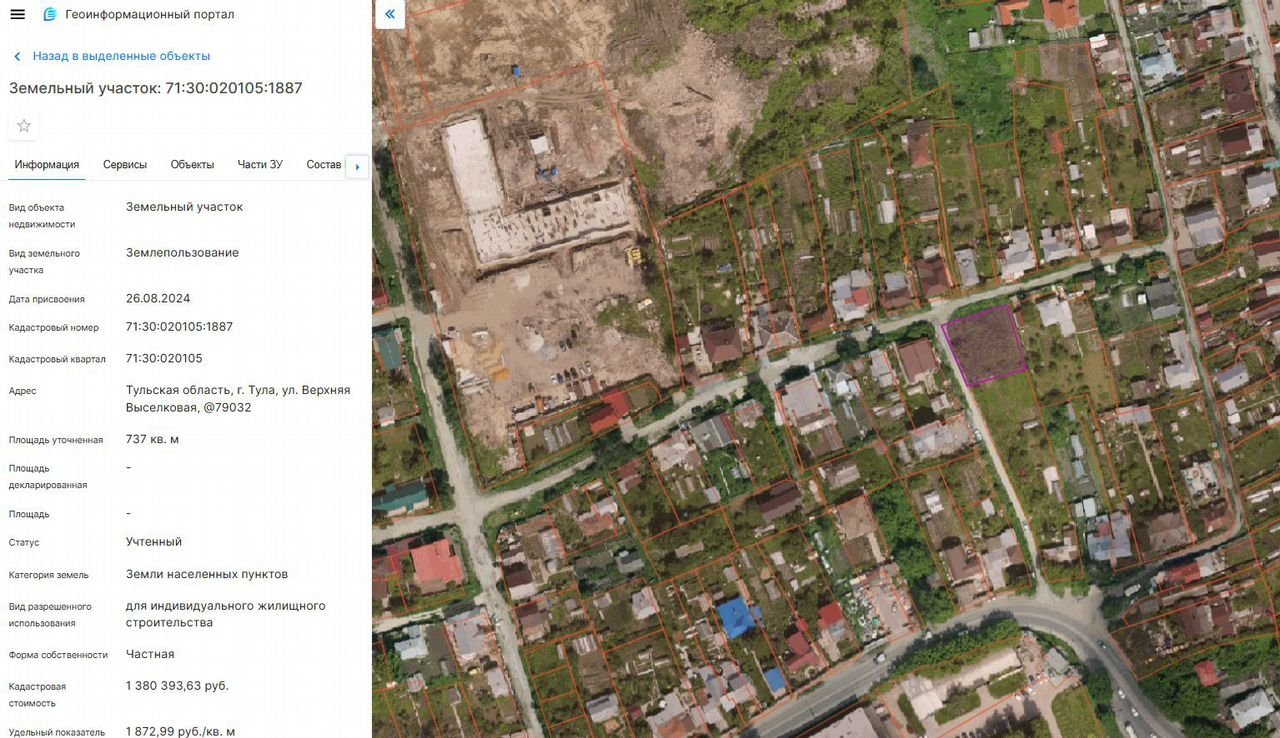Add the land parcel to favorites with star
The image size is (1280, 738).
(24, 126)
